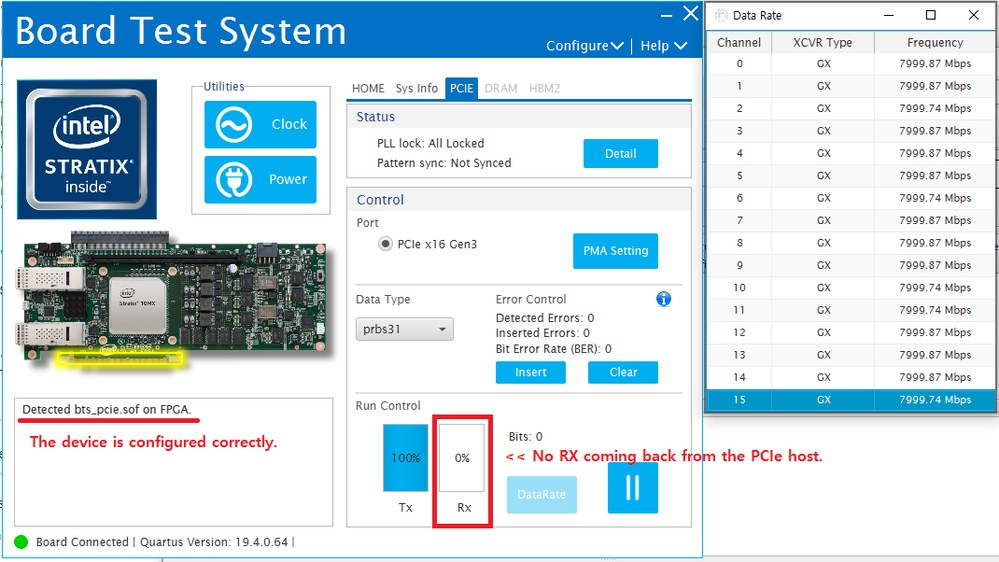Click the Data Rate window title icon
The width and height of the screenshot is (999, 562).
(721, 15)
